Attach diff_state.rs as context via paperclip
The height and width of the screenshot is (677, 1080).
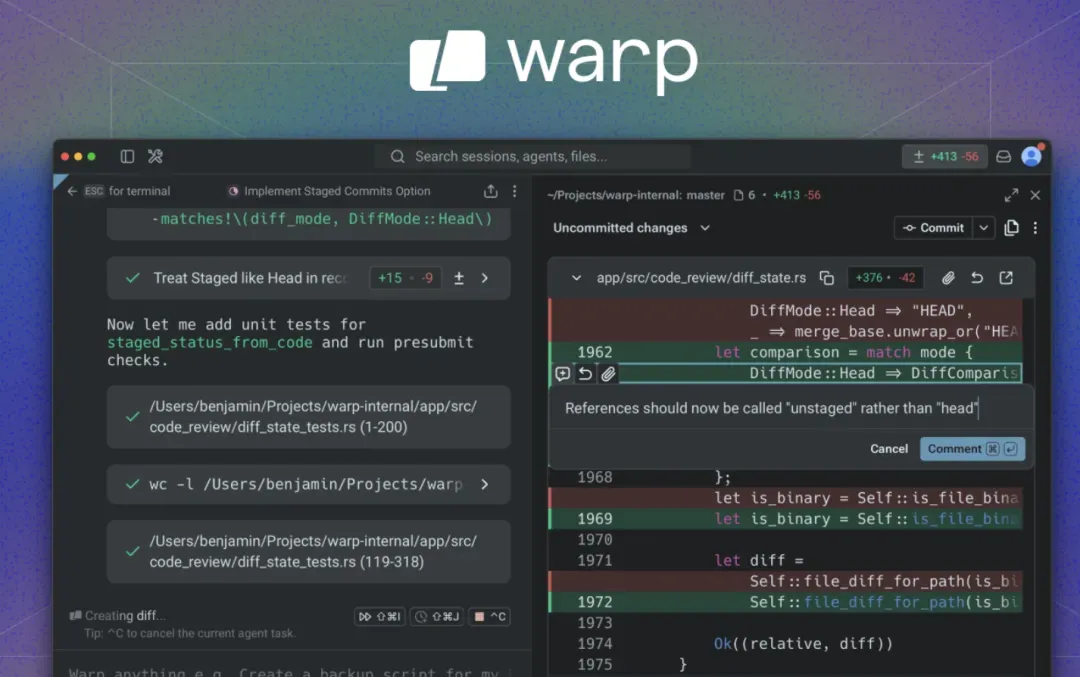click(948, 278)
